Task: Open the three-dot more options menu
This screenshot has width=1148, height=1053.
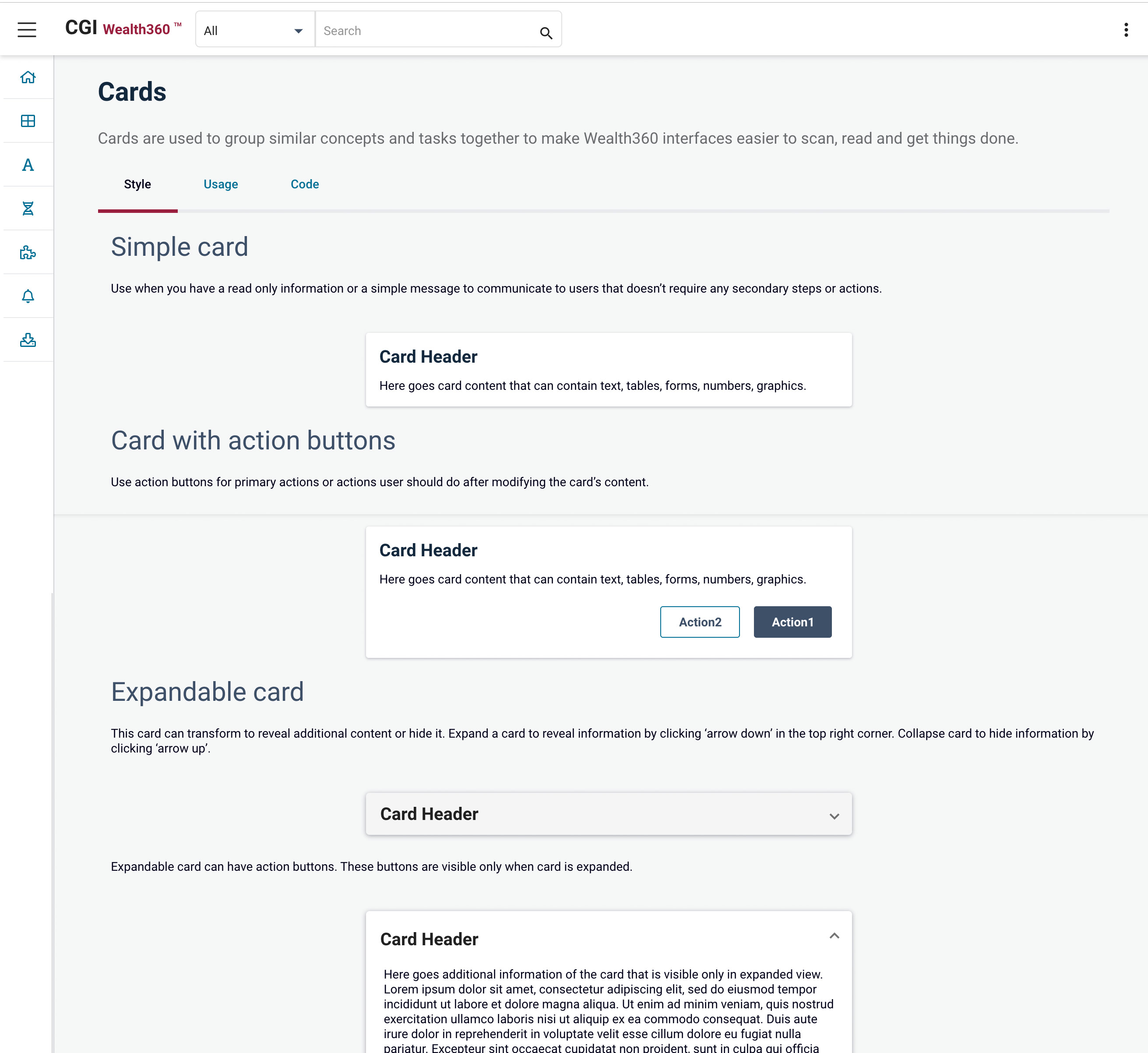Action: click(x=1126, y=30)
